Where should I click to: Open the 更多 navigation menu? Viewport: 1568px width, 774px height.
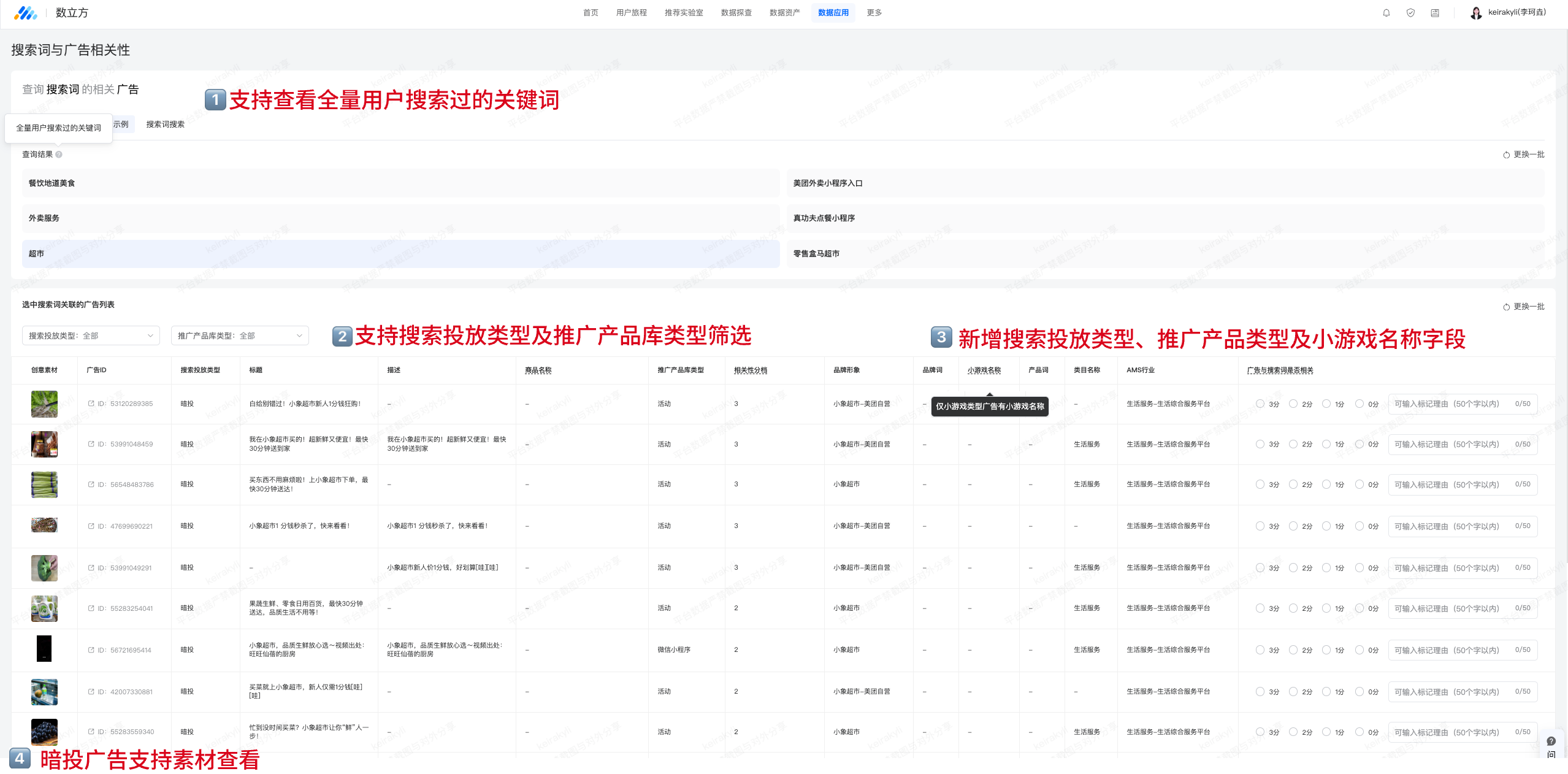[x=874, y=13]
